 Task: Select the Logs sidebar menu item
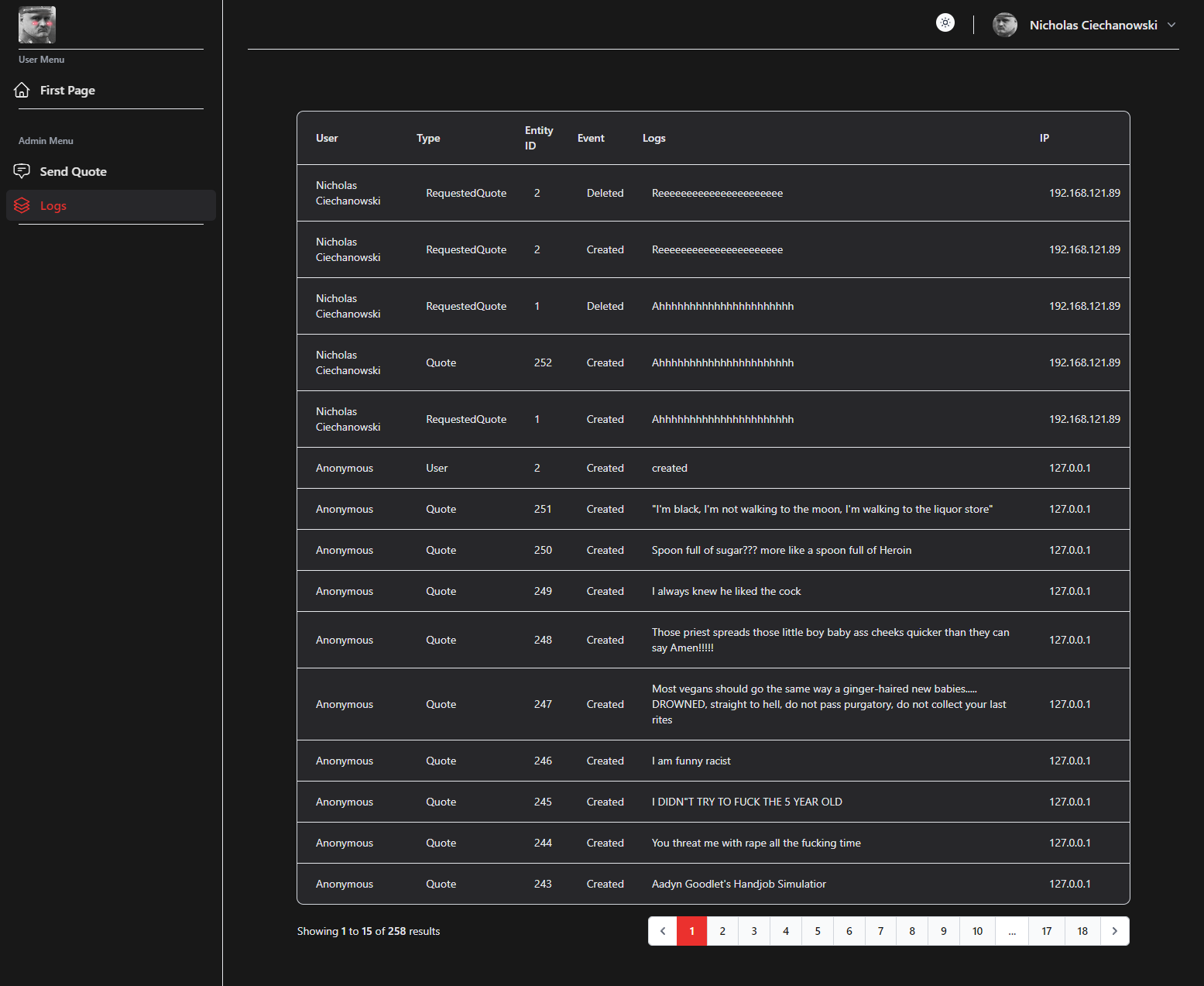click(53, 205)
